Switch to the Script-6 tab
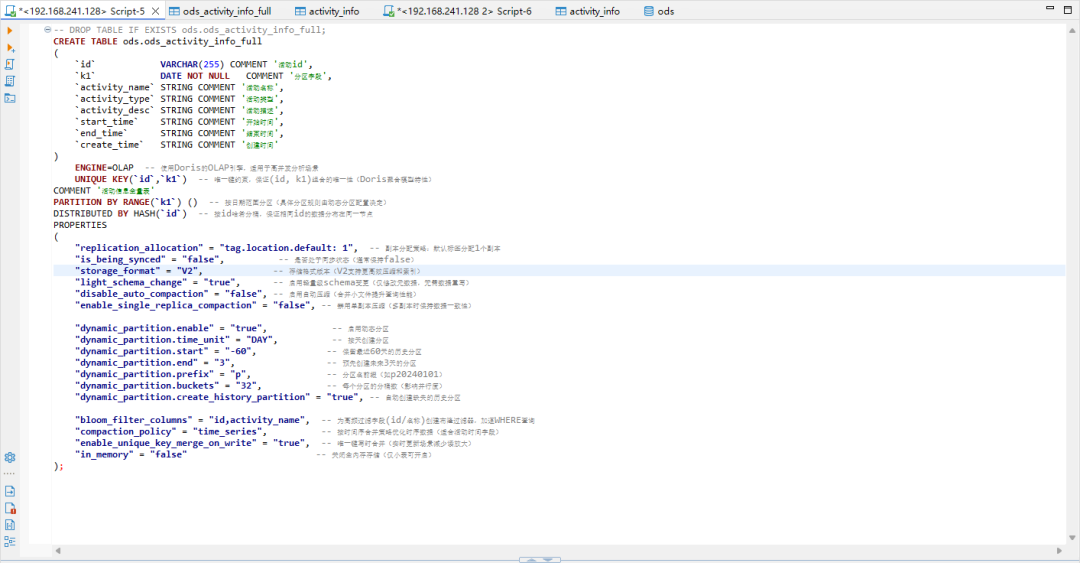 458,11
